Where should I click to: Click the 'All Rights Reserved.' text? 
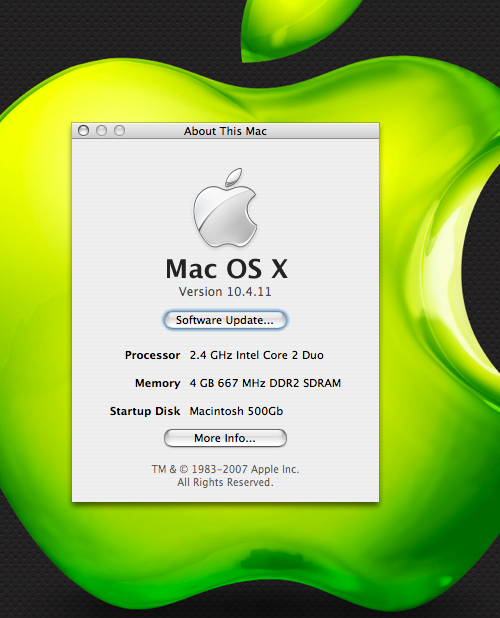pyautogui.click(x=225, y=482)
